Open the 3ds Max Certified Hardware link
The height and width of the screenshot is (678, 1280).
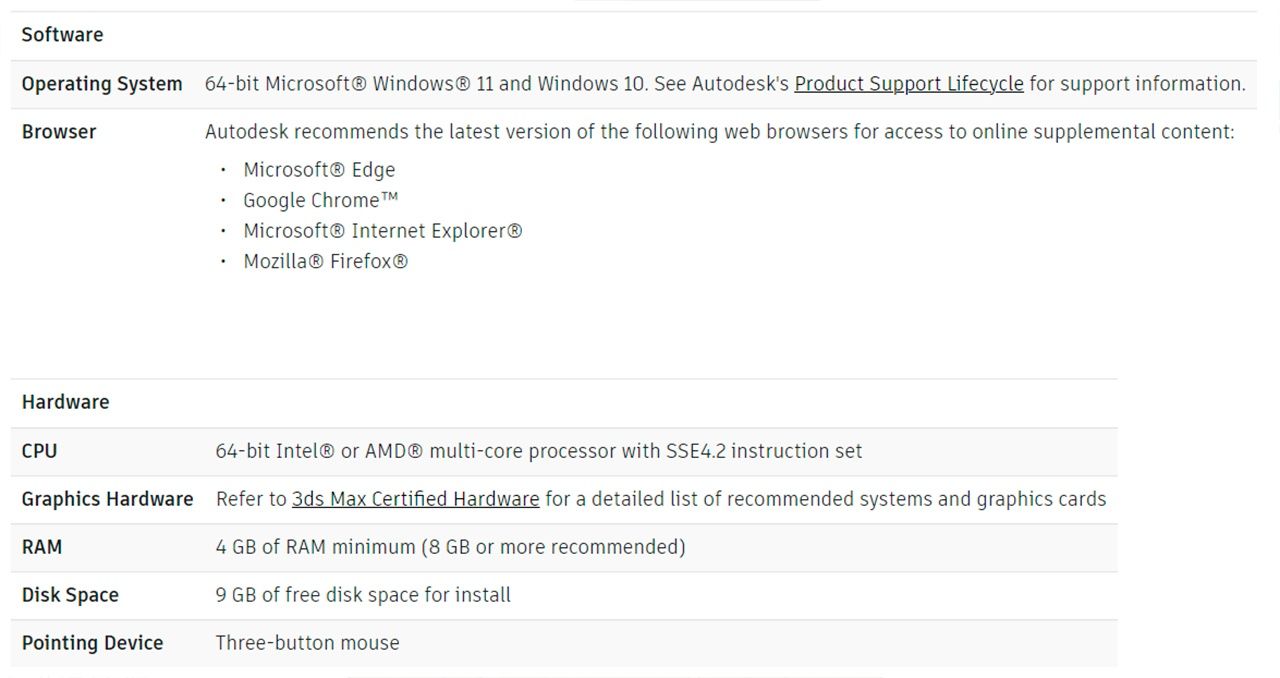pos(415,499)
